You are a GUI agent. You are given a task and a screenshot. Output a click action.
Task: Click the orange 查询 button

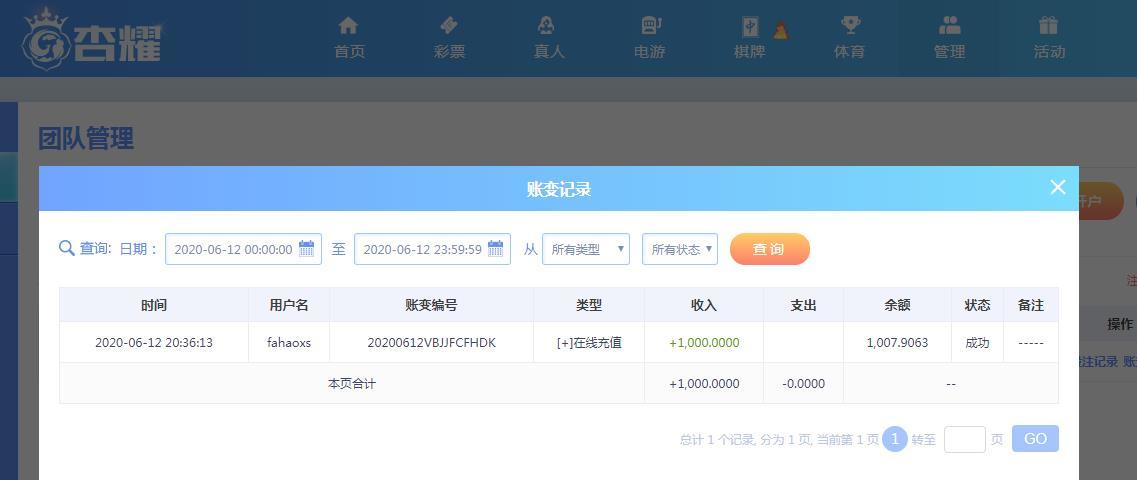[769, 249]
